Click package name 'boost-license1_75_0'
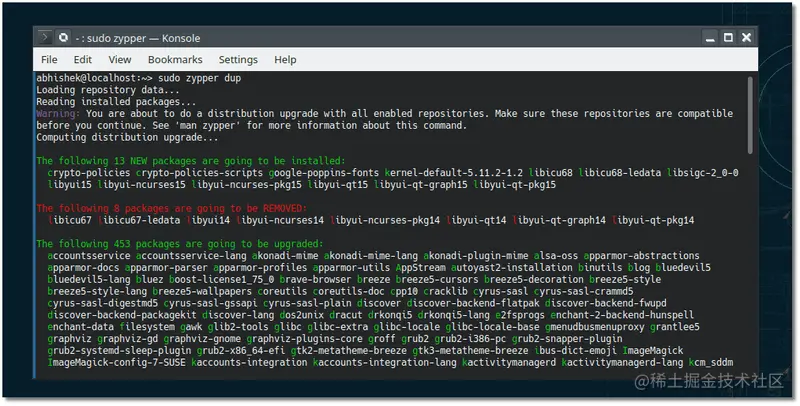The height and width of the screenshot is (406, 800). [x=221, y=280]
